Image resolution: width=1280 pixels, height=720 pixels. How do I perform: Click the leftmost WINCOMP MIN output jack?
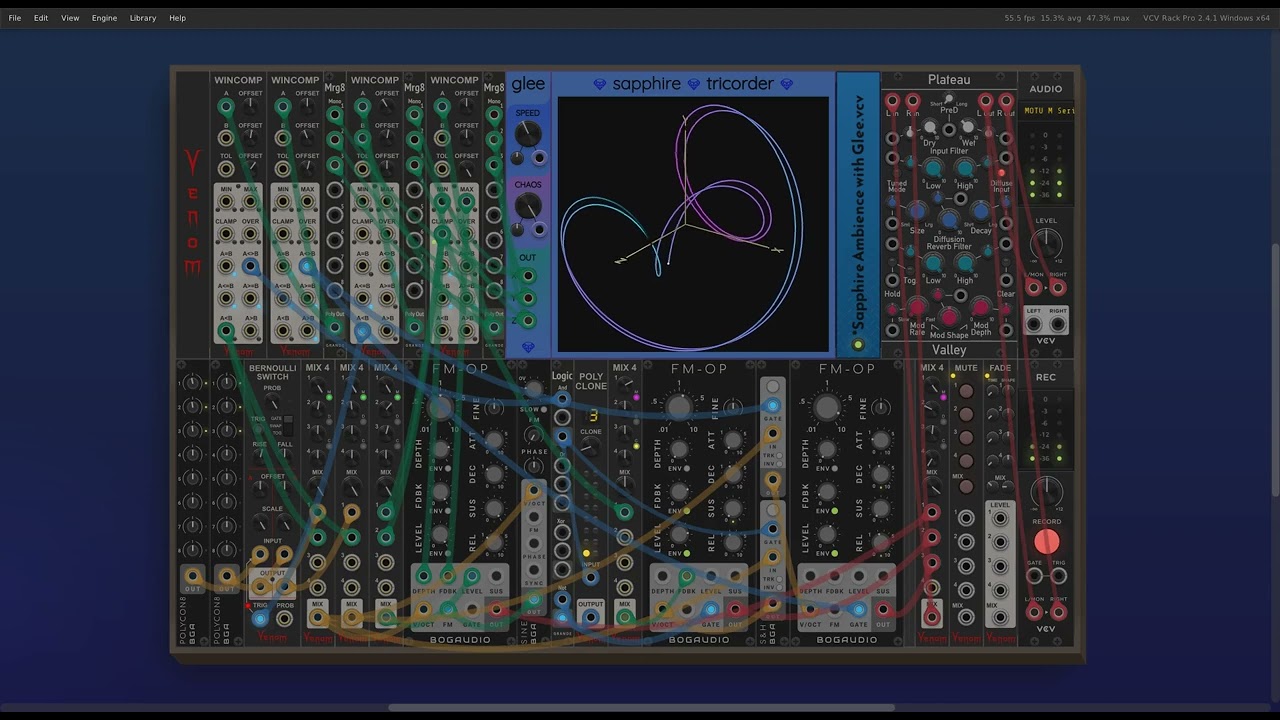tap(226, 202)
